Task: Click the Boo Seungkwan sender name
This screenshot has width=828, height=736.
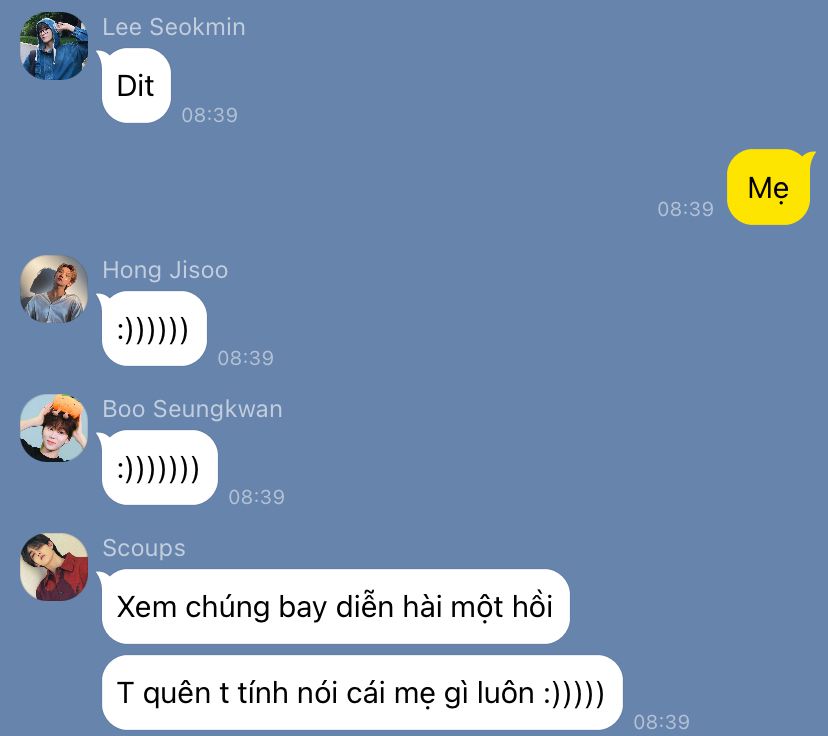Action: (x=192, y=409)
